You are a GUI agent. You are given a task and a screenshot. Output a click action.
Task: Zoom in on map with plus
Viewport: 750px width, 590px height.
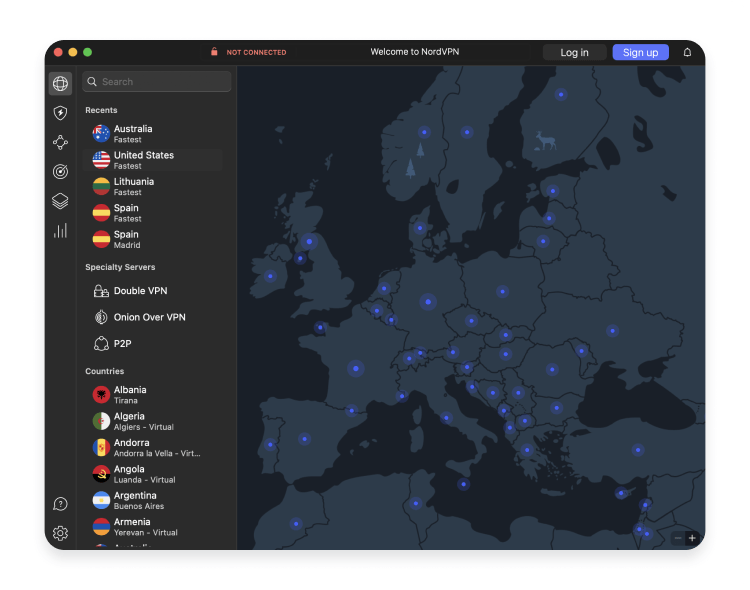click(692, 538)
